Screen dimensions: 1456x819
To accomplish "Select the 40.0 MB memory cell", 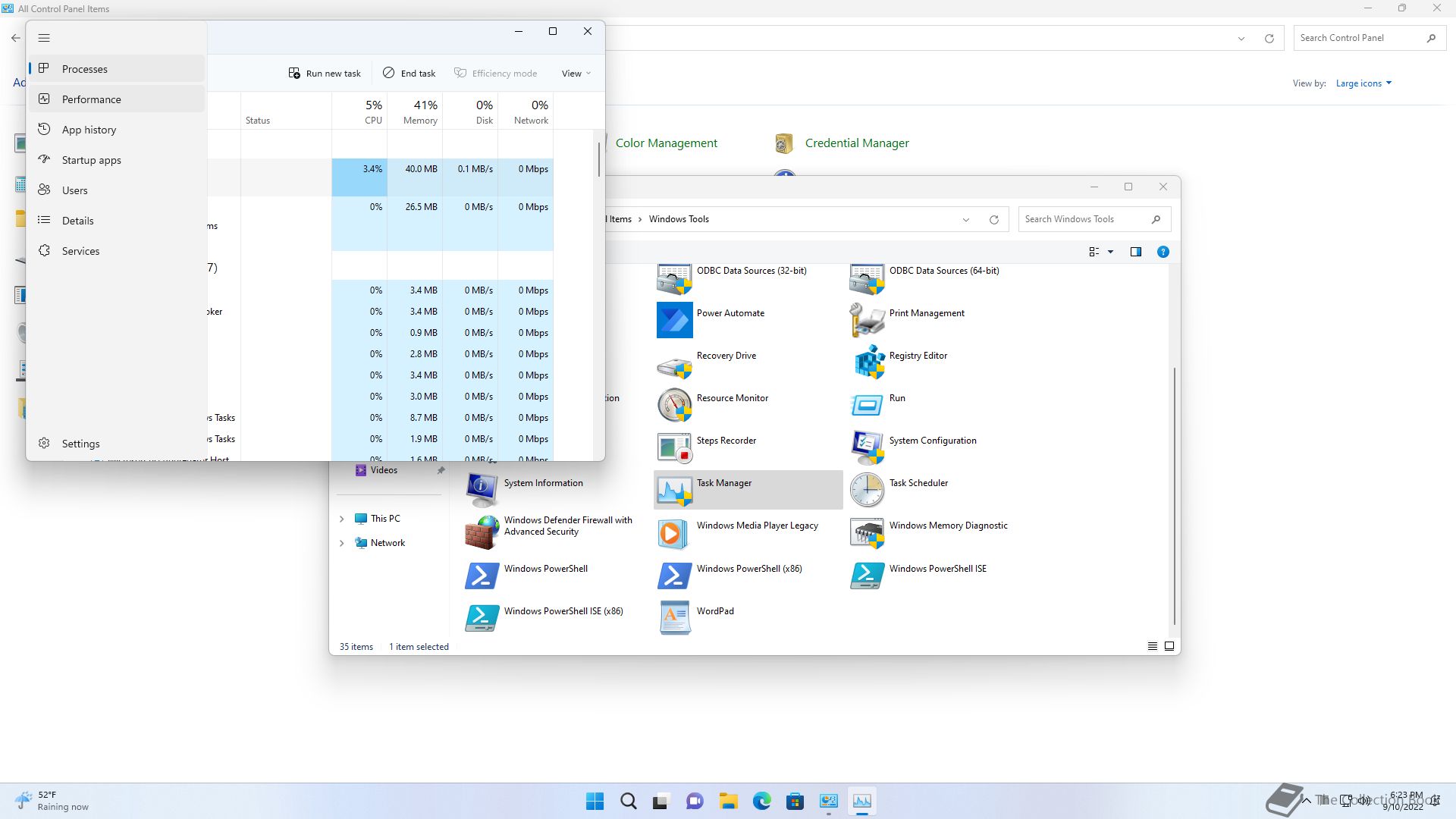I will pyautogui.click(x=415, y=177).
